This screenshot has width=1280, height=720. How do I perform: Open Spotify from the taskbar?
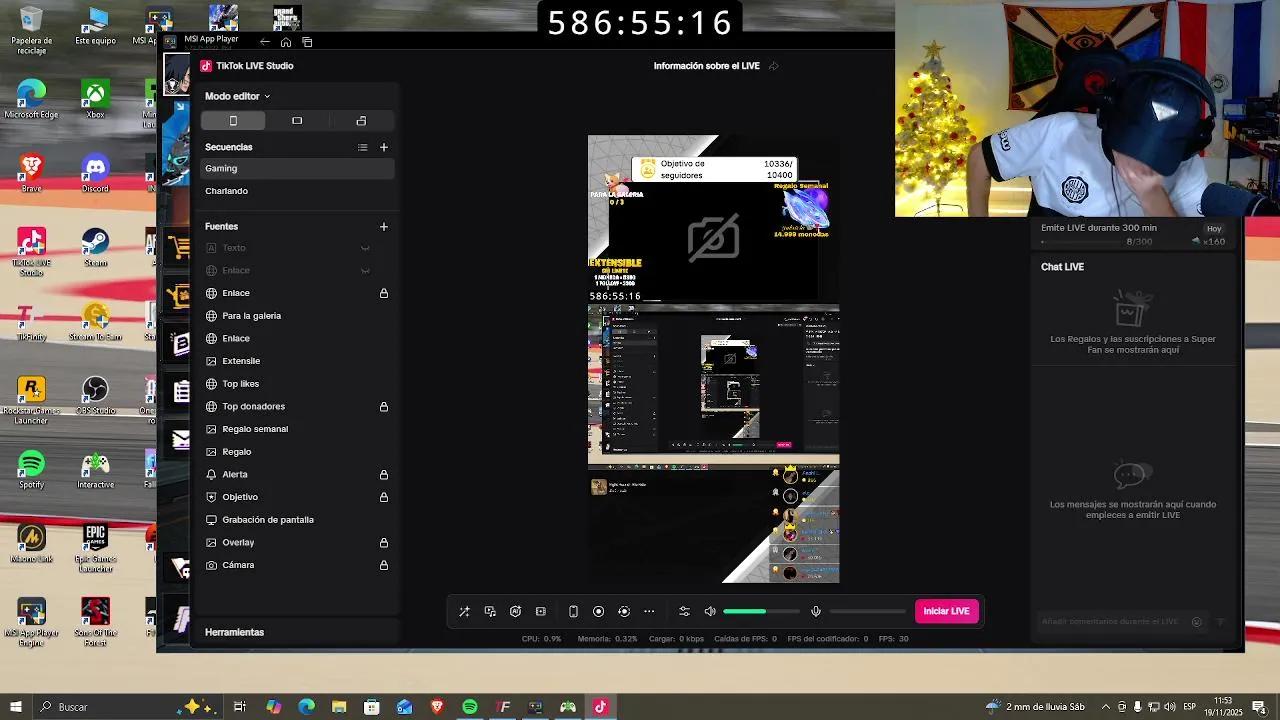coord(470,707)
